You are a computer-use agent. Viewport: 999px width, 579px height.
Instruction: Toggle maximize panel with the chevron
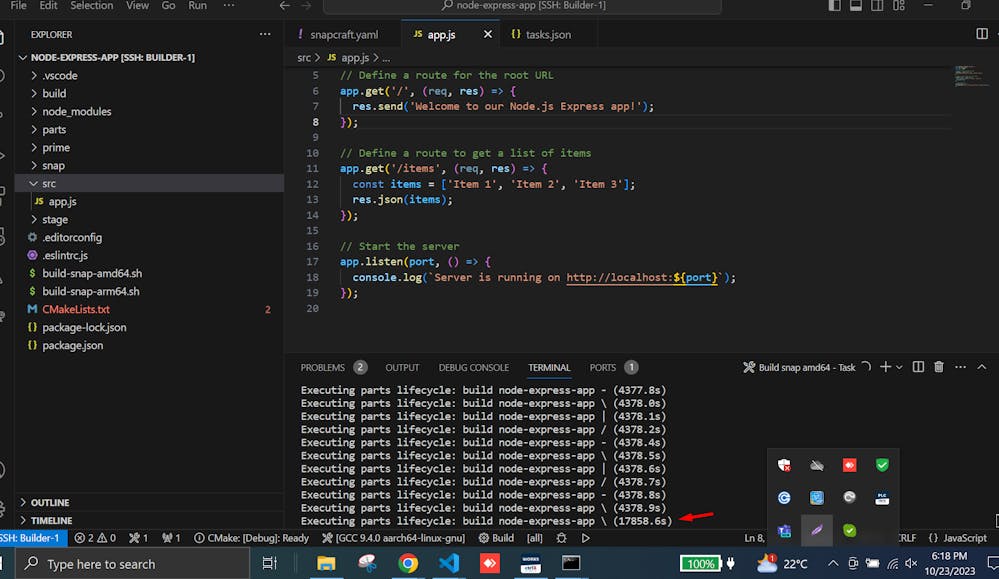click(x=981, y=367)
